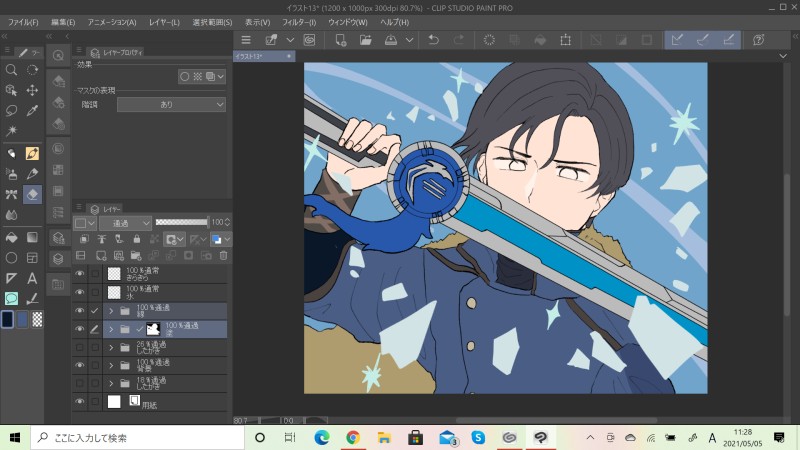Select the Correct line tool

click(32, 298)
